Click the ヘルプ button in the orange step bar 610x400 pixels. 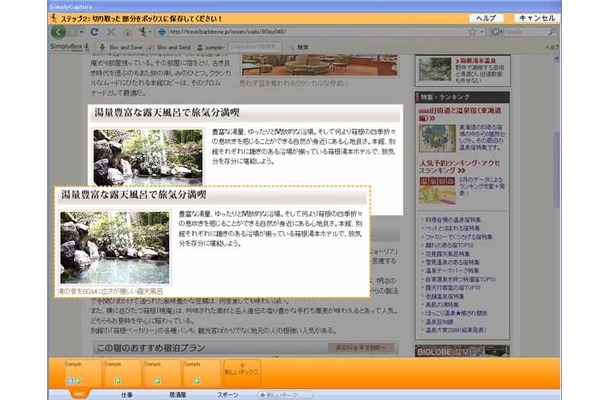(486, 18)
